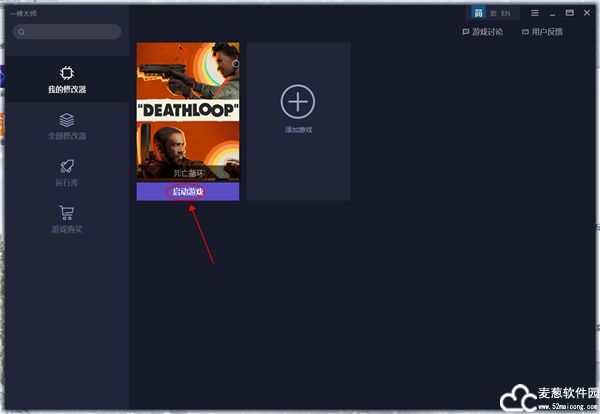The width and height of the screenshot is (600, 414).
Task: Click the magnifier icon in search box
Action: [x=22, y=32]
